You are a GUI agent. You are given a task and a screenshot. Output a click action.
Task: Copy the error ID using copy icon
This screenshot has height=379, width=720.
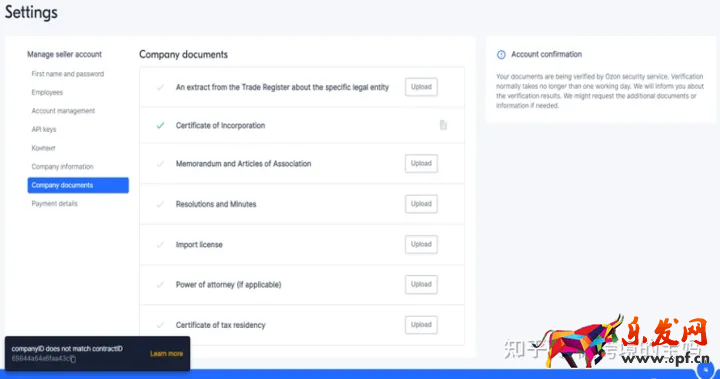click(73, 359)
